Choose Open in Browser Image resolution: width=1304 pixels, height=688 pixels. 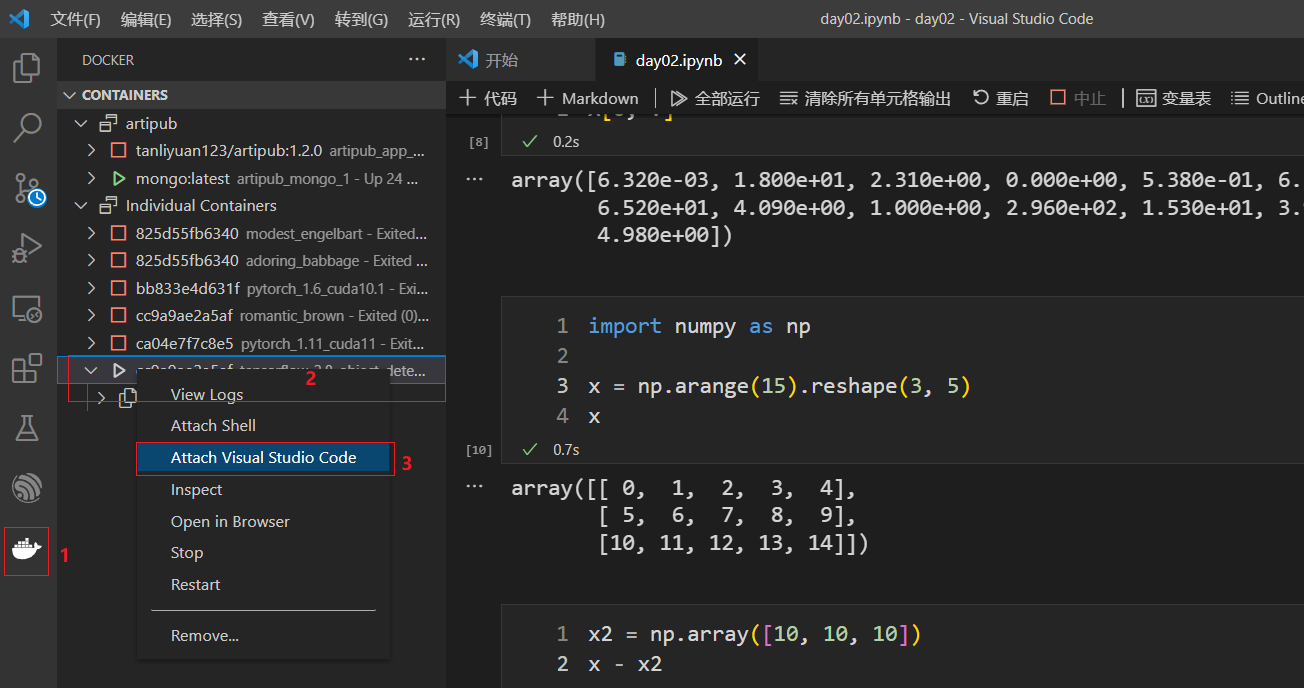pyautogui.click(x=263, y=522)
